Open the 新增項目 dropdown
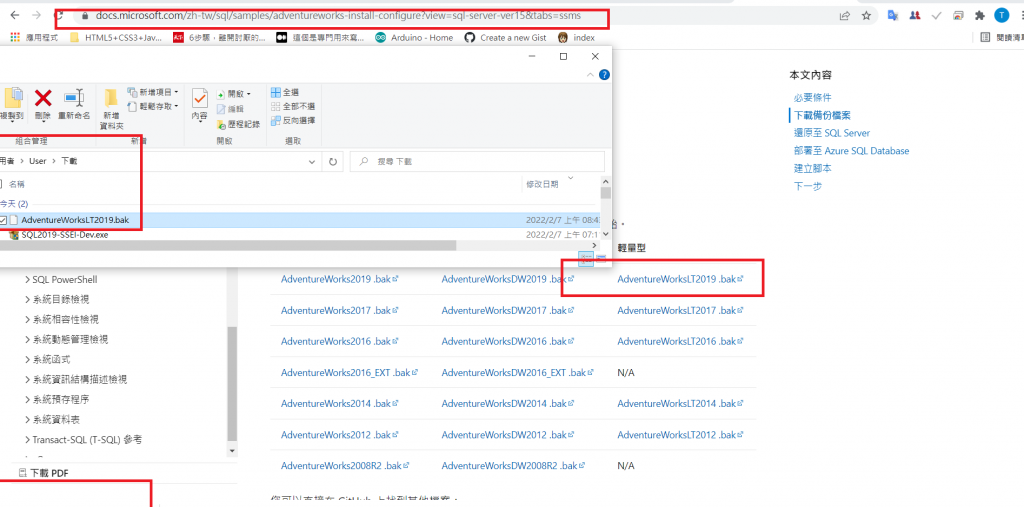The image size is (1024, 507). (153, 93)
